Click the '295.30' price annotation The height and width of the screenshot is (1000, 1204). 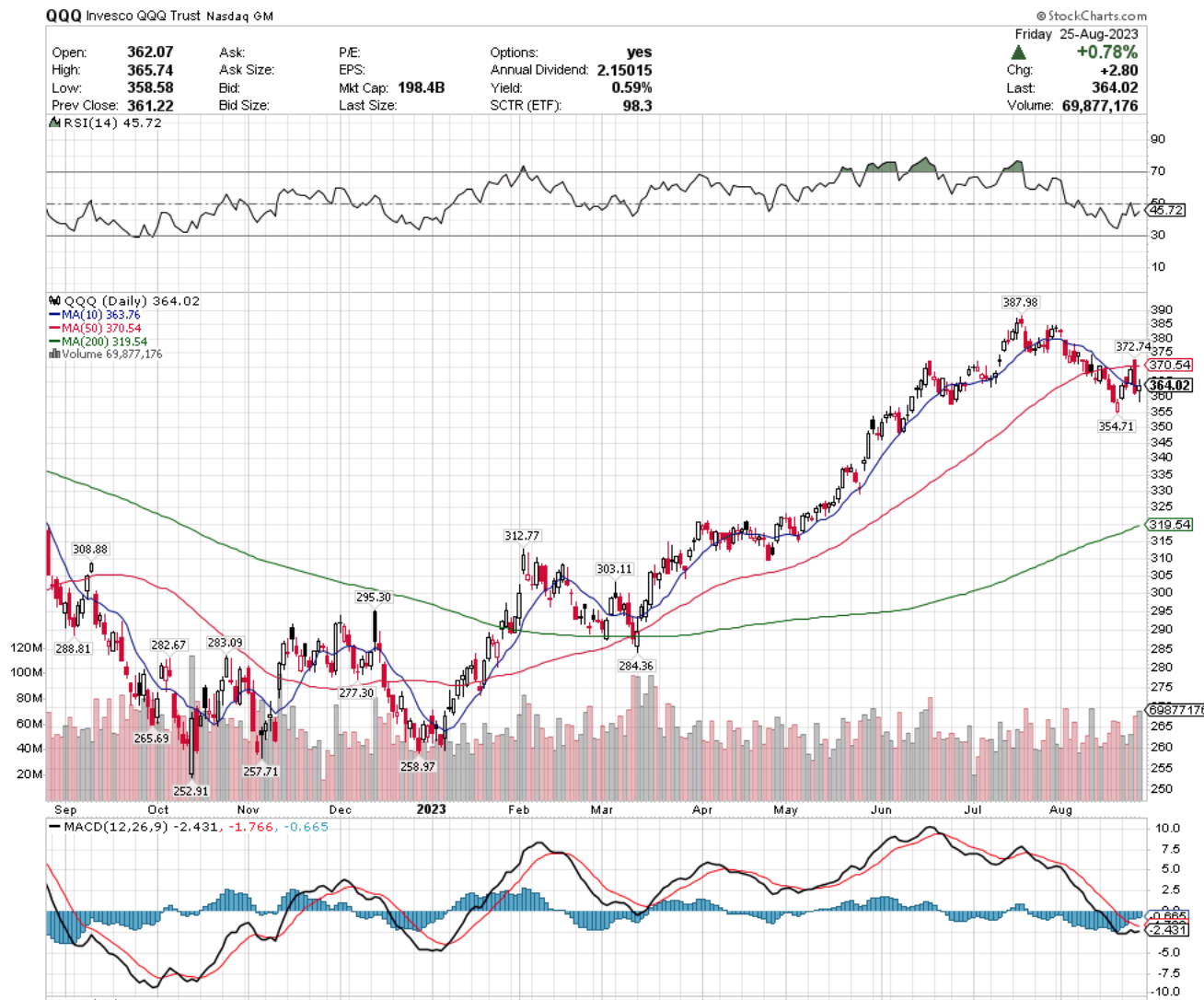pos(374,598)
